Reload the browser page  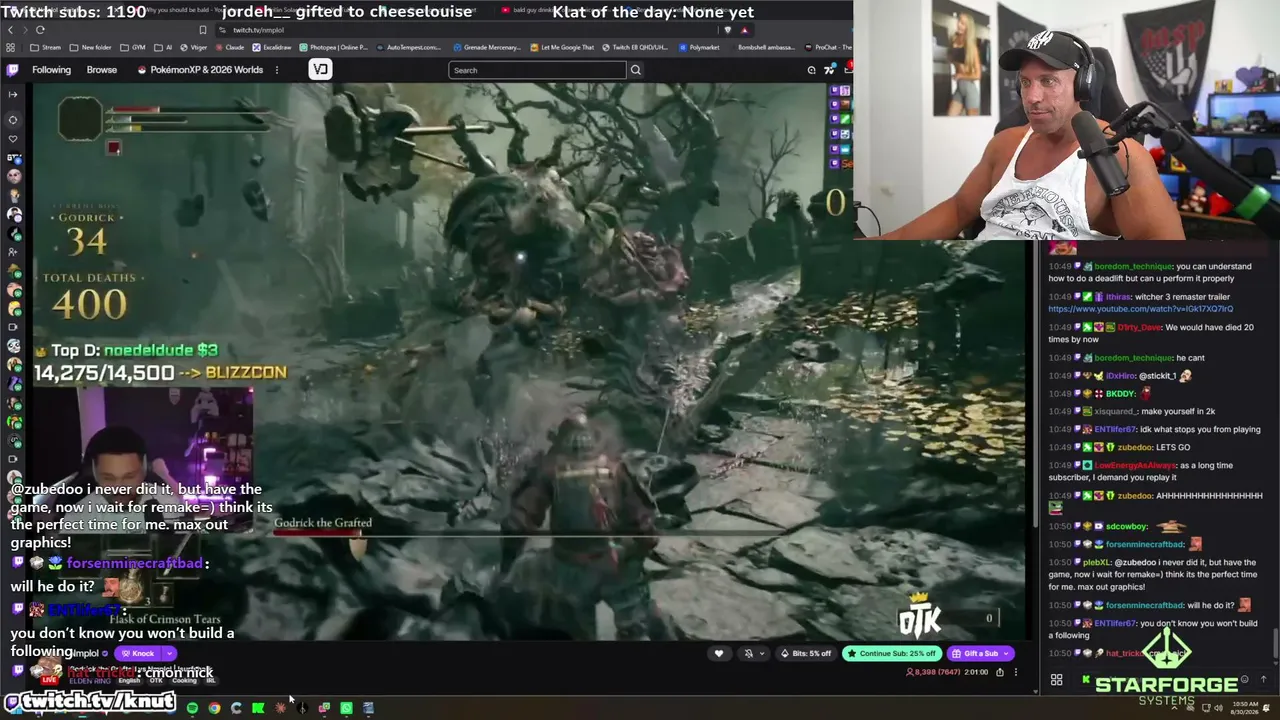pyautogui.click(x=40, y=30)
